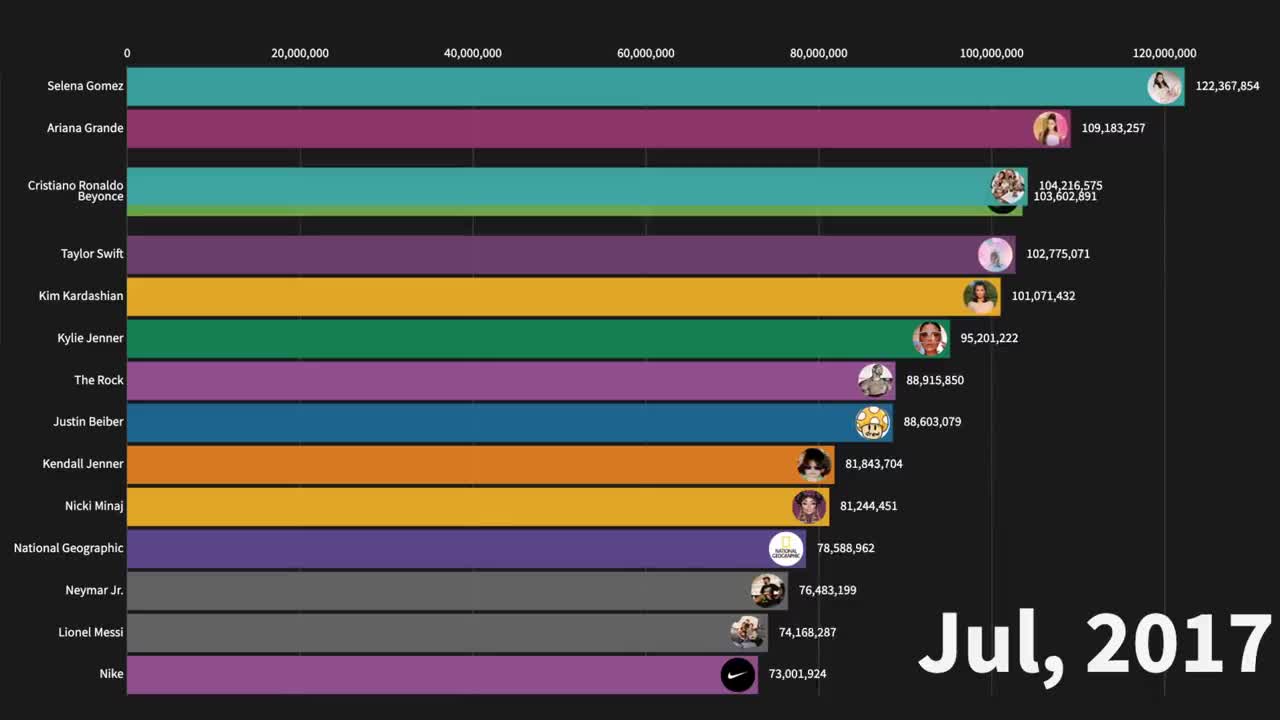
Task: Click the value 104,216,575
Action: (1070, 185)
